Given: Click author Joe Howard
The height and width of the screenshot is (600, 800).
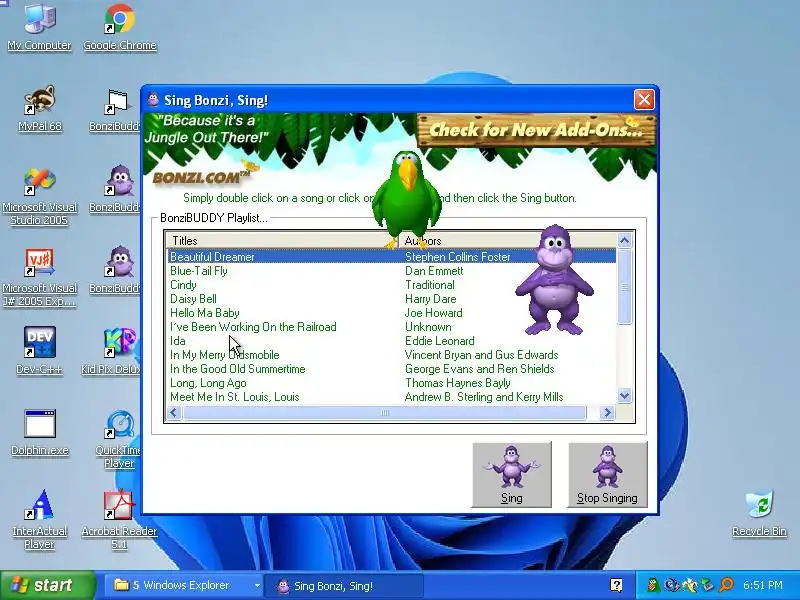Looking at the screenshot, I should 434,313.
